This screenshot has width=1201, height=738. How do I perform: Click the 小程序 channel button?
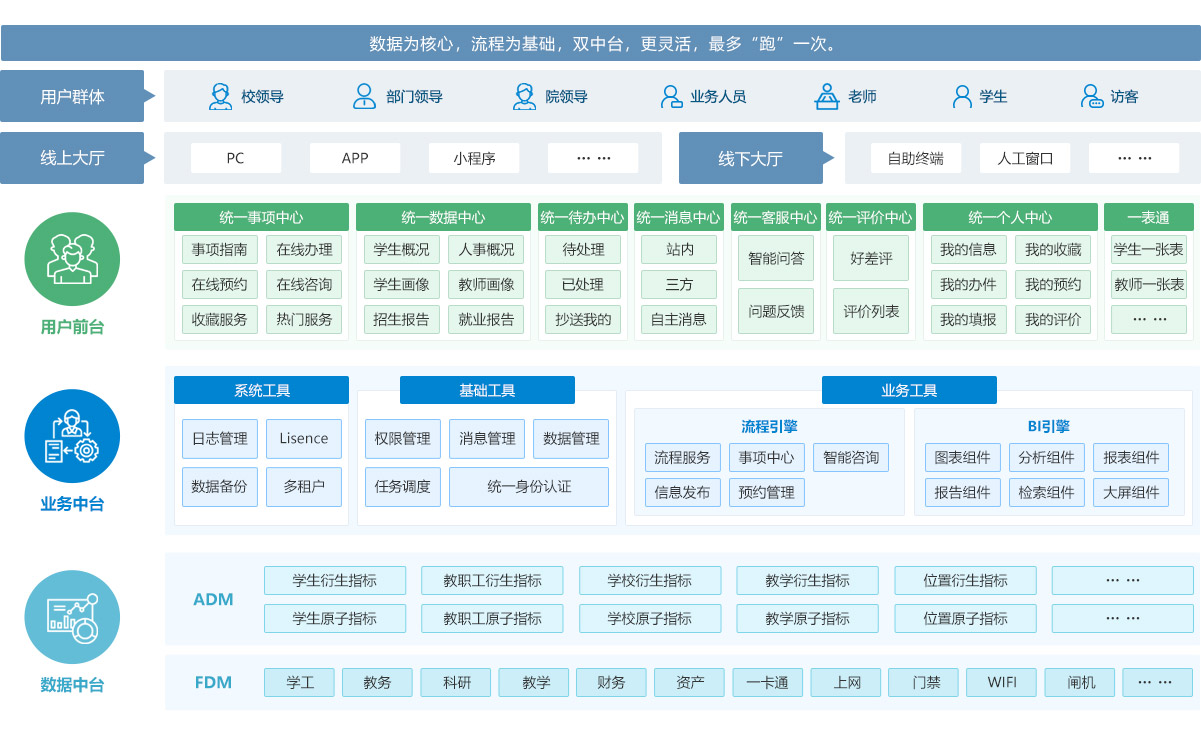[x=474, y=158]
